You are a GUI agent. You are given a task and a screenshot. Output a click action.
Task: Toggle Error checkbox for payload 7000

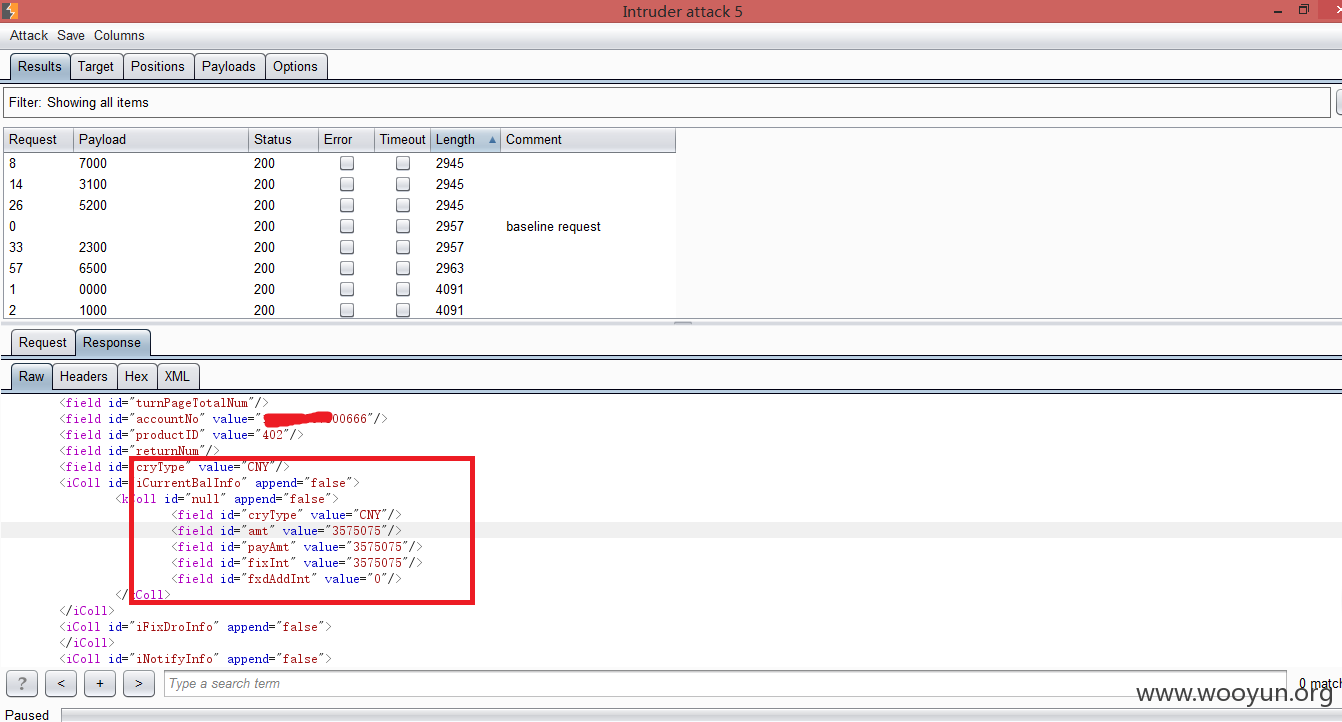tap(347, 163)
